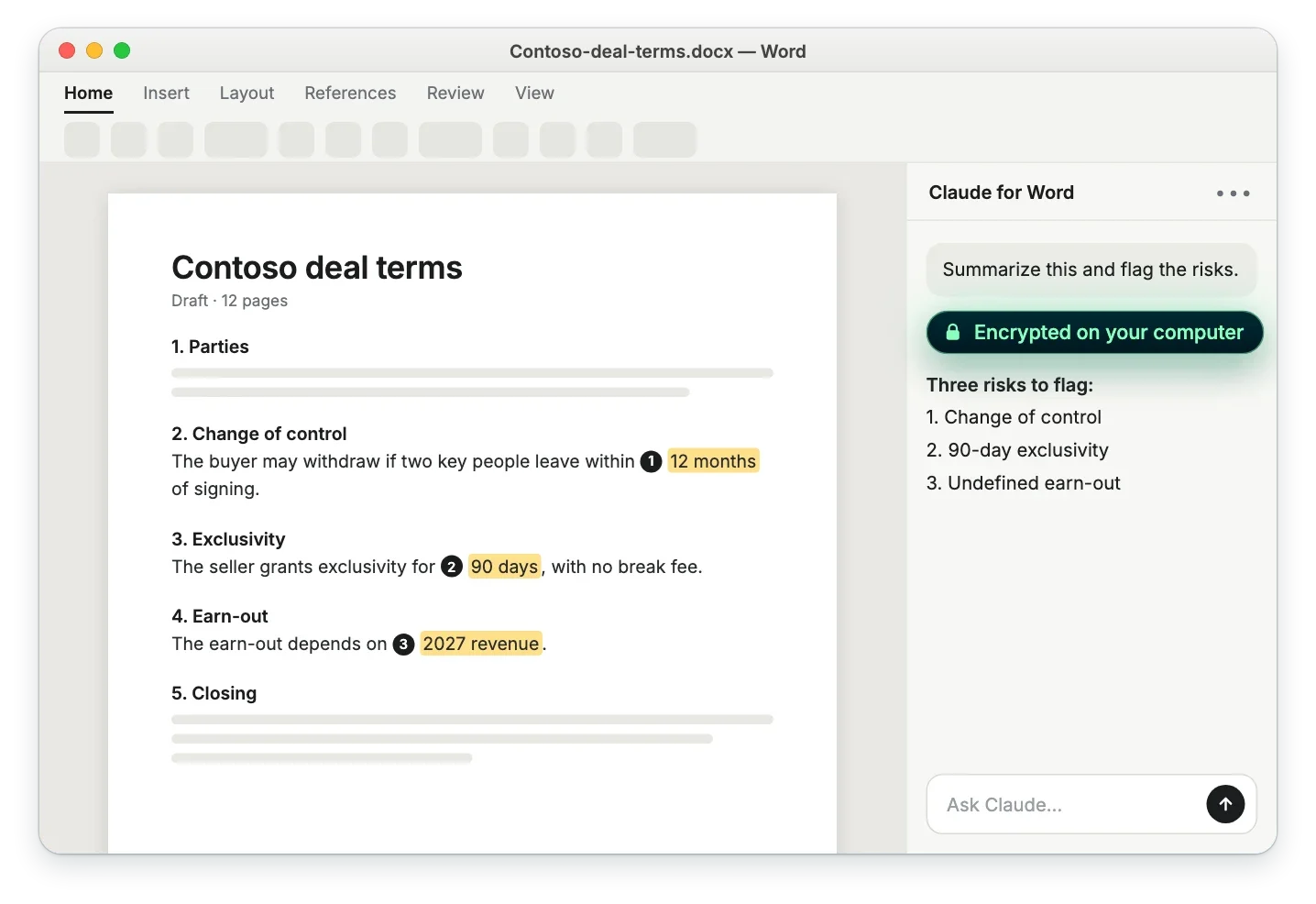
Task: Click the highlighted '12 months' text
Action: (713, 461)
